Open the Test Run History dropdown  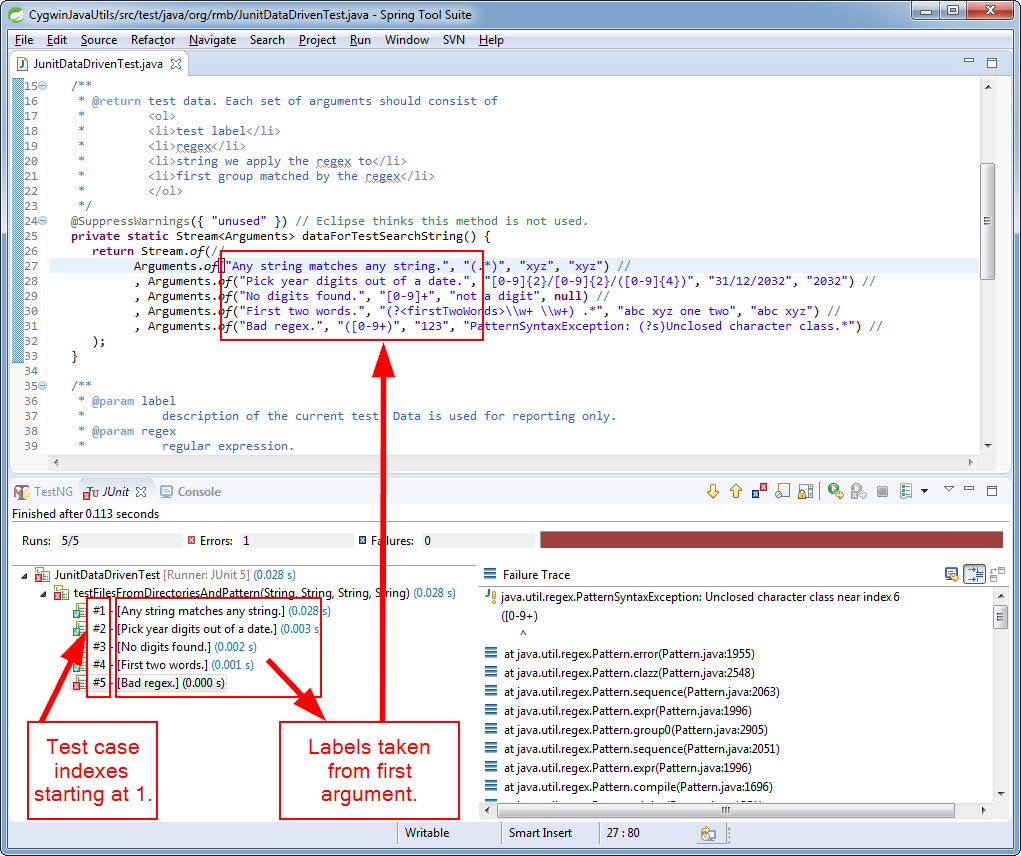[x=924, y=491]
